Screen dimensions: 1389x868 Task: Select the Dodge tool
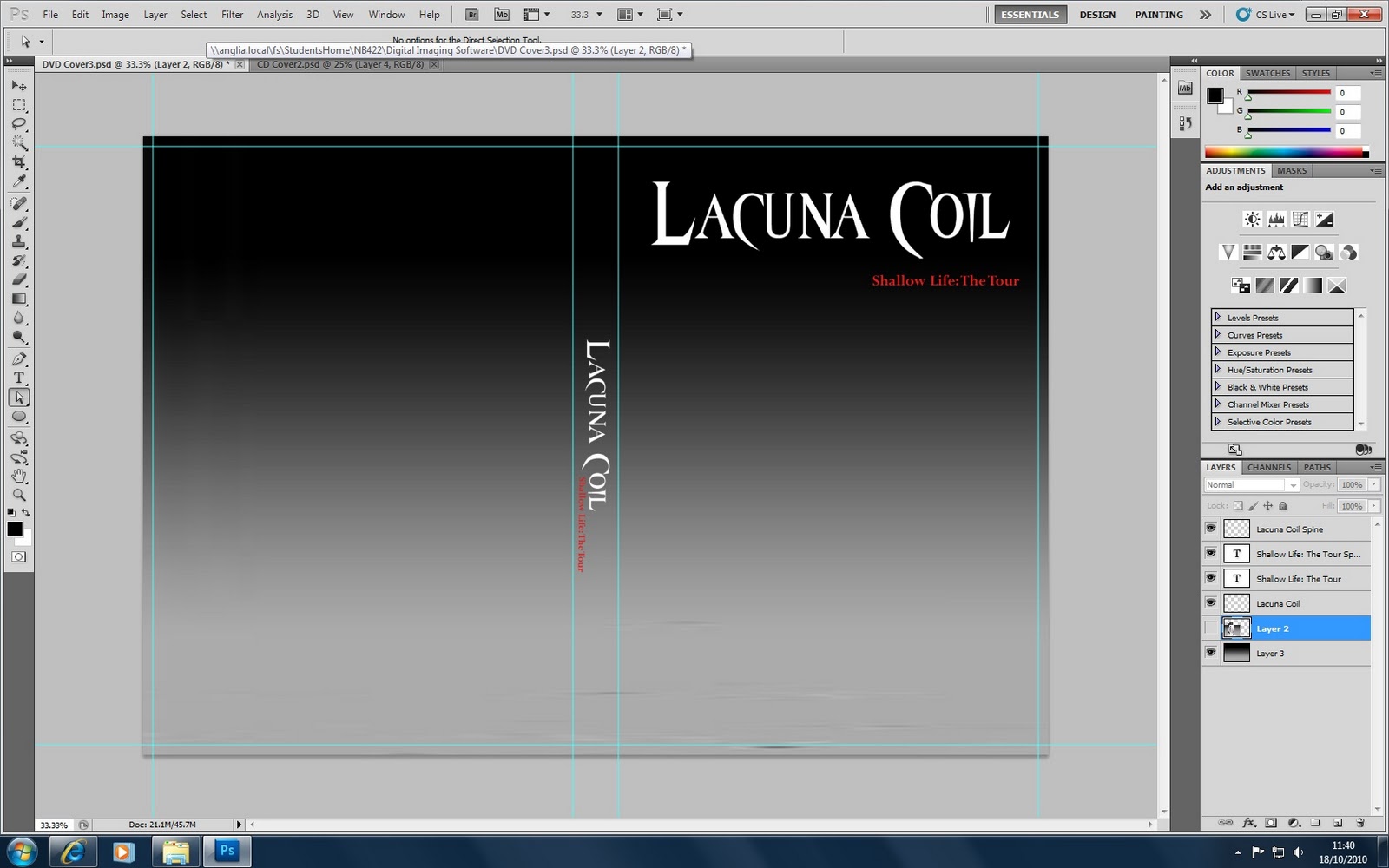(19, 338)
